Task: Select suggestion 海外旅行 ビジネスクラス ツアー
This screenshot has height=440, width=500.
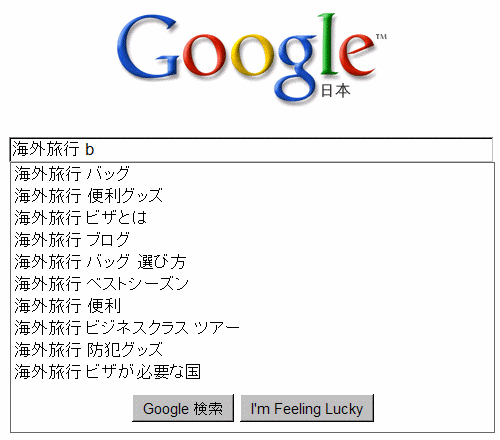Action: point(252,328)
